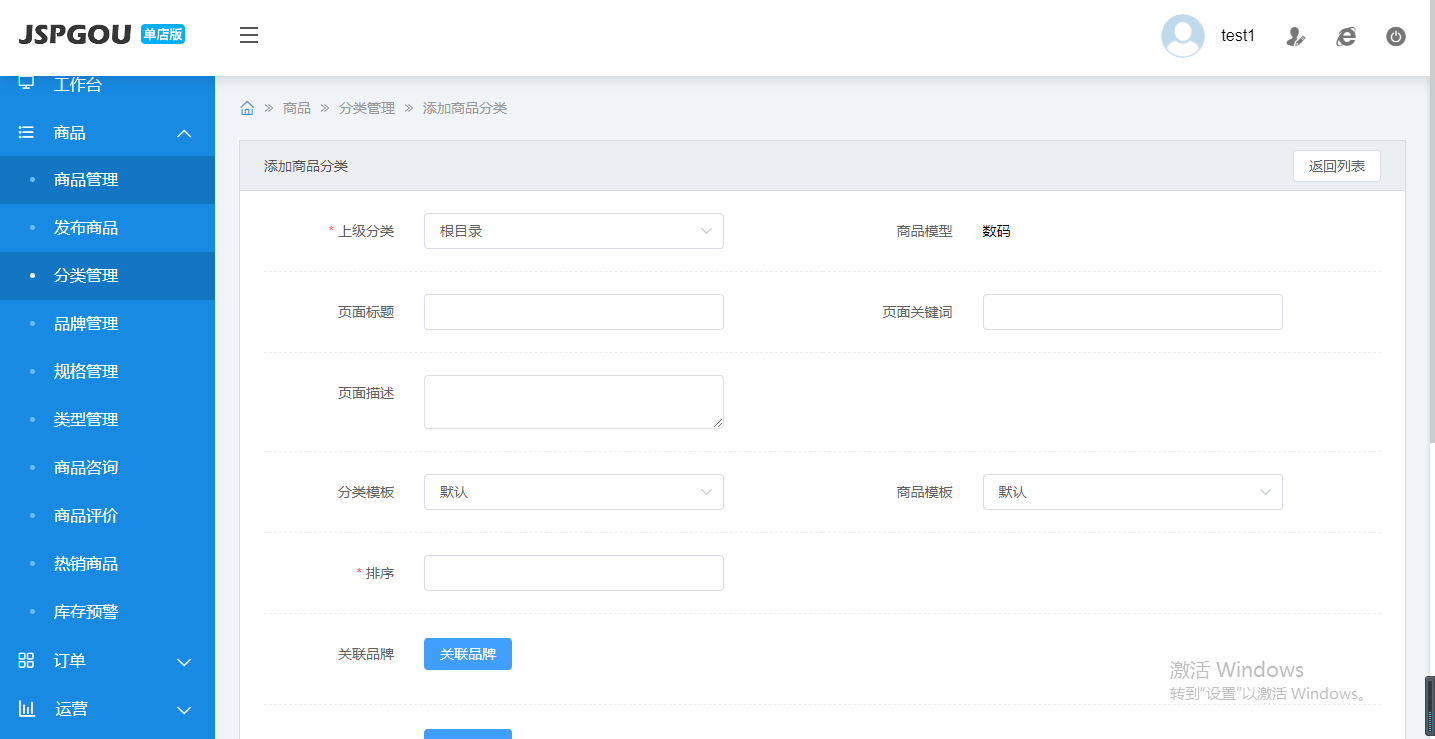Open the 上级分类 dropdown
The height and width of the screenshot is (739, 1435).
pos(573,231)
